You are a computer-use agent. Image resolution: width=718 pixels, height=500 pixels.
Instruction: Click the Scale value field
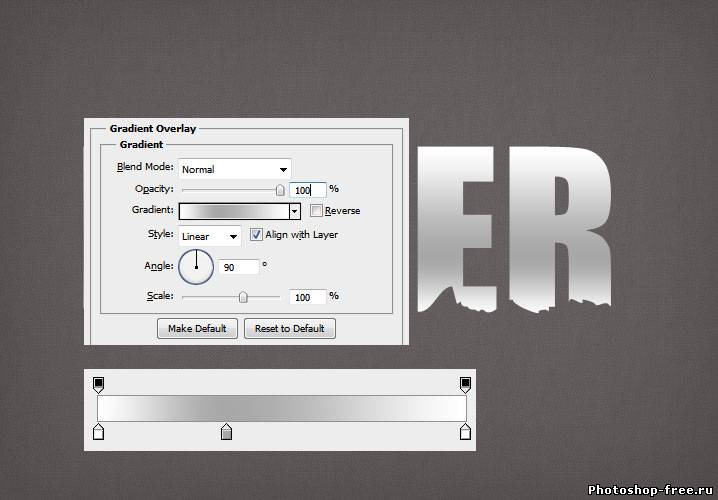coord(307,297)
